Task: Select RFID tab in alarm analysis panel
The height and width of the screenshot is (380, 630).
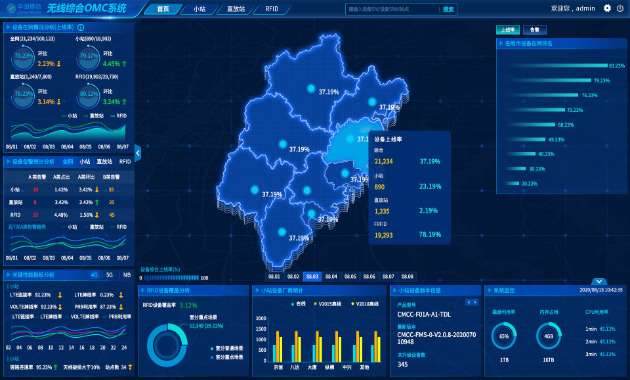Action: point(125,161)
